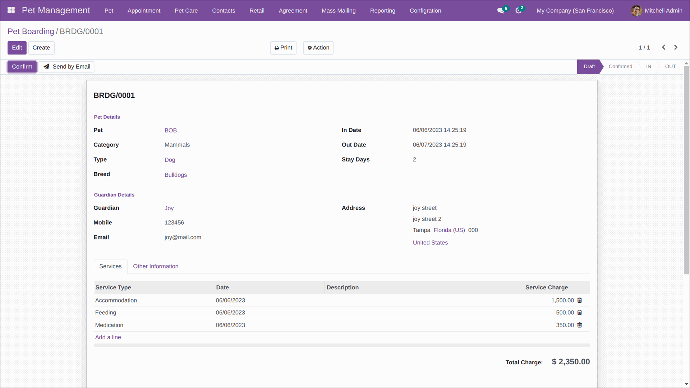Click the vertical scrollbar thumb
The height and width of the screenshot is (388, 690).
point(686,171)
